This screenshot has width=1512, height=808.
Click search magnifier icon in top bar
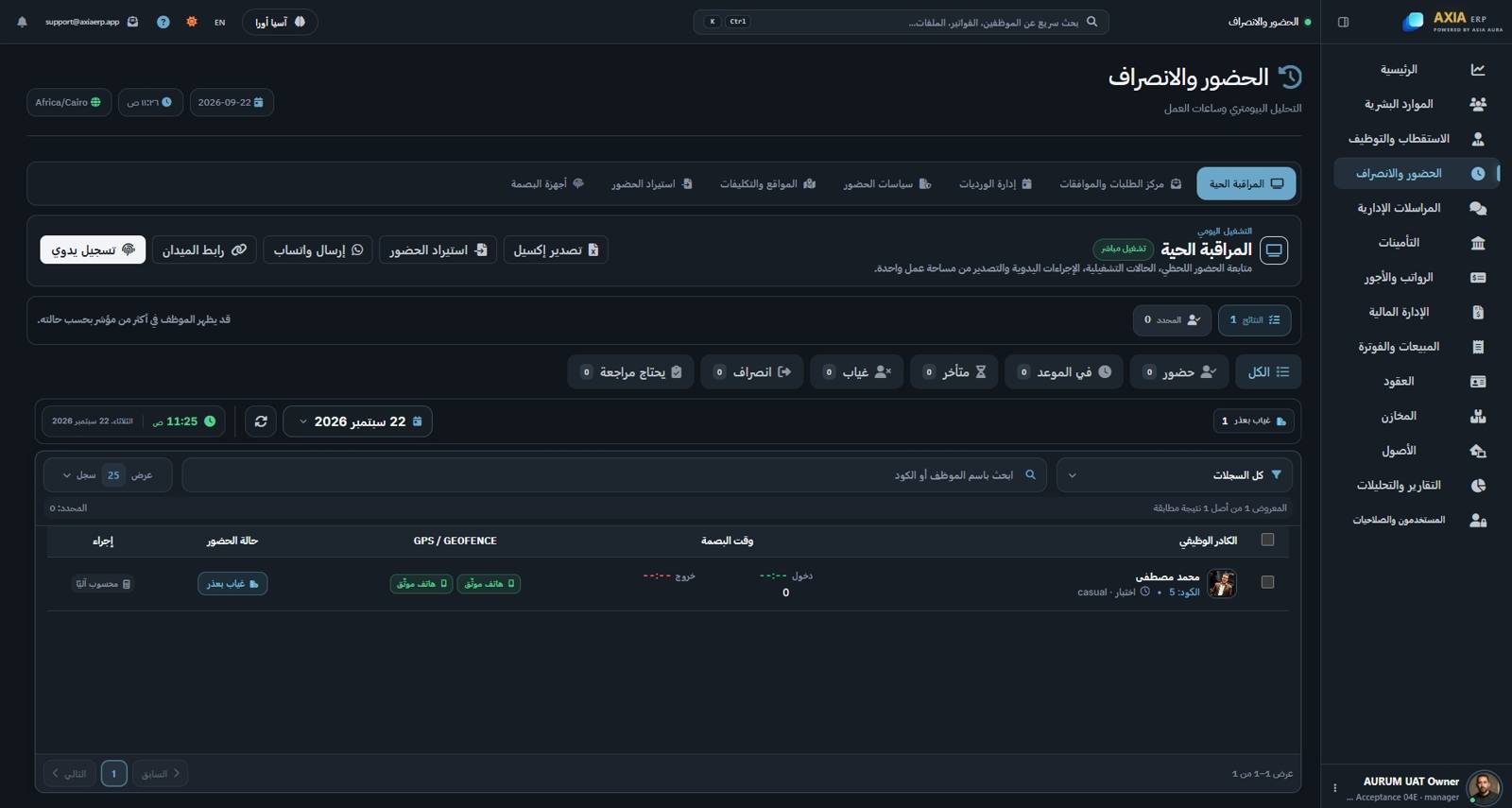(1091, 22)
